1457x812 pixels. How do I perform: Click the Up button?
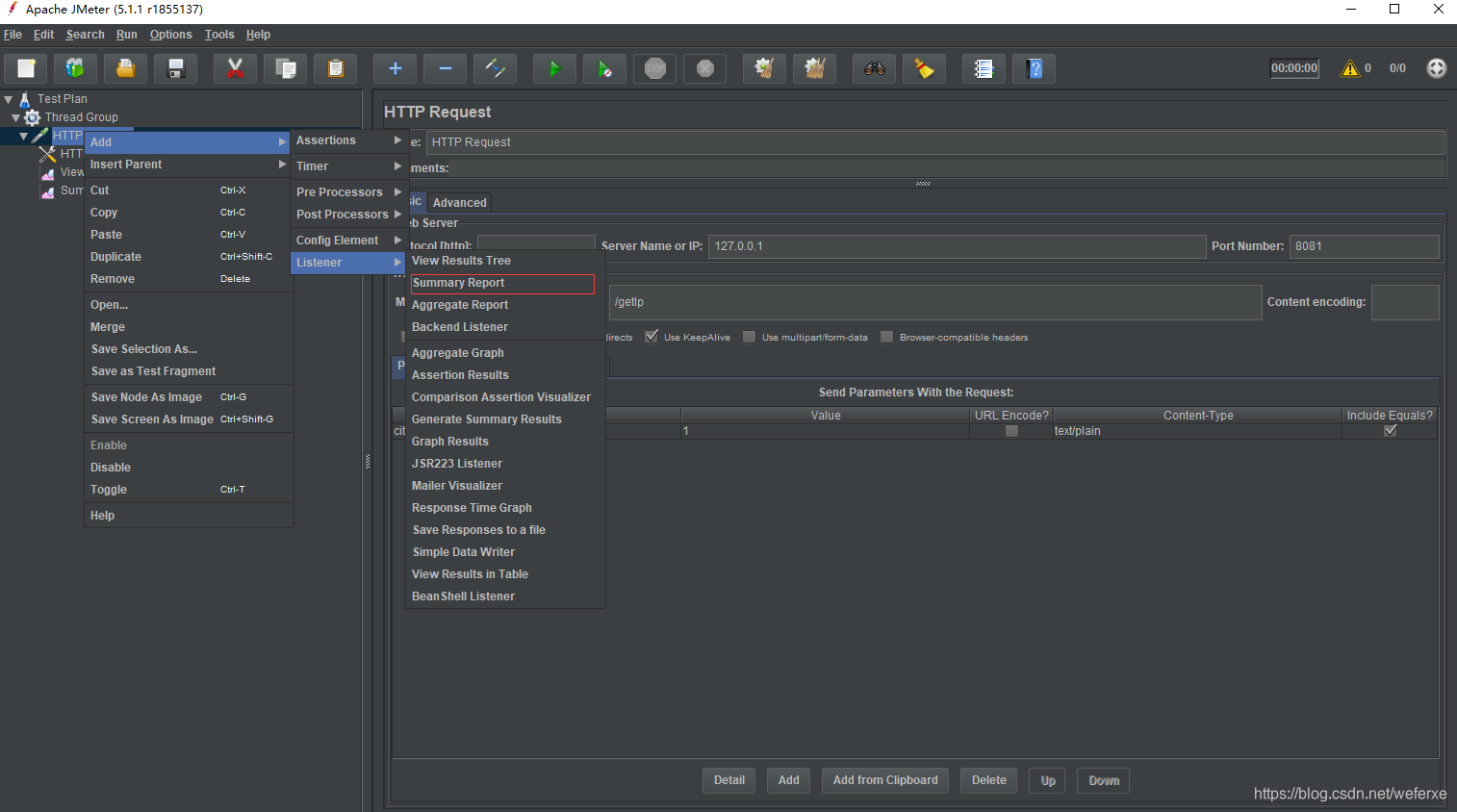(x=1048, y=780)
